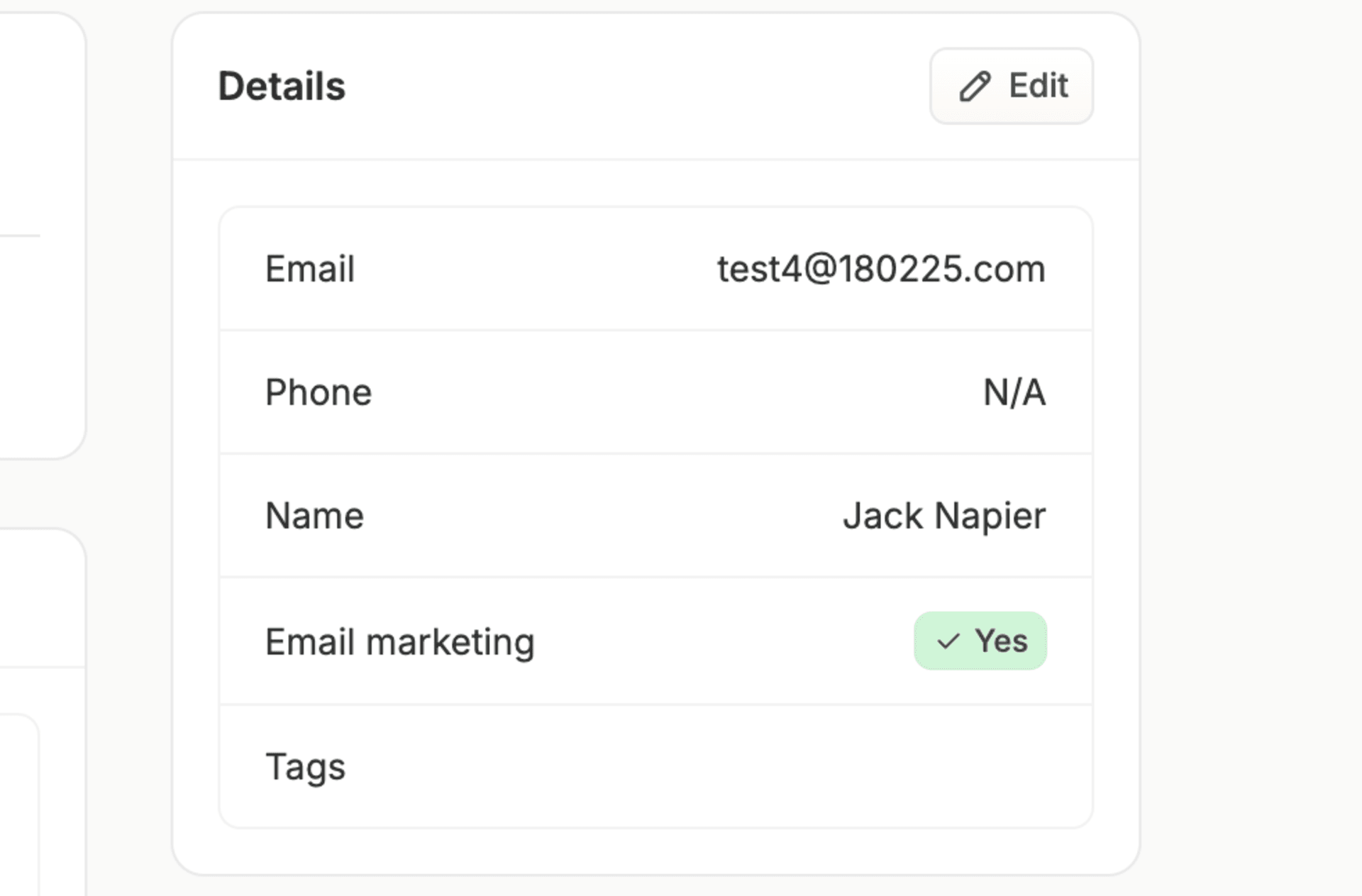Click the empty space in the Name row
The image size is (1362, 896).
tap(603, 516)
